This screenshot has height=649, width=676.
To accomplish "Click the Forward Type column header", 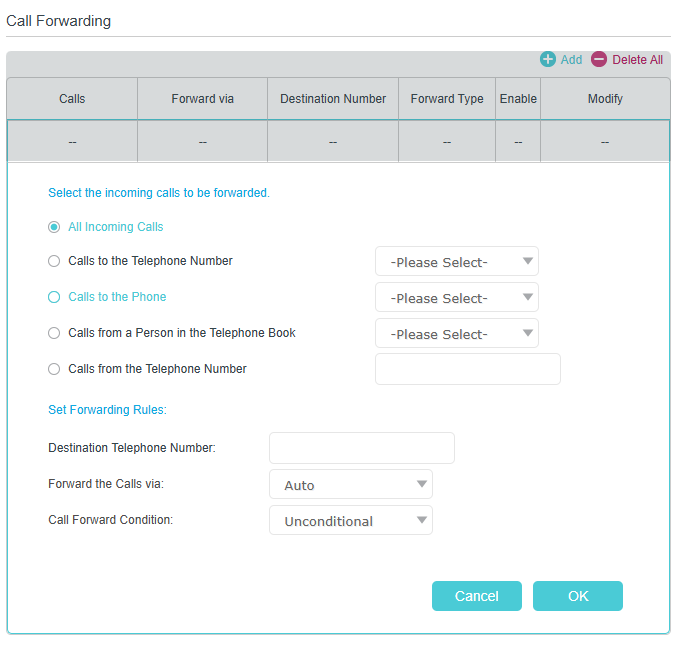I will click(447, 99).
